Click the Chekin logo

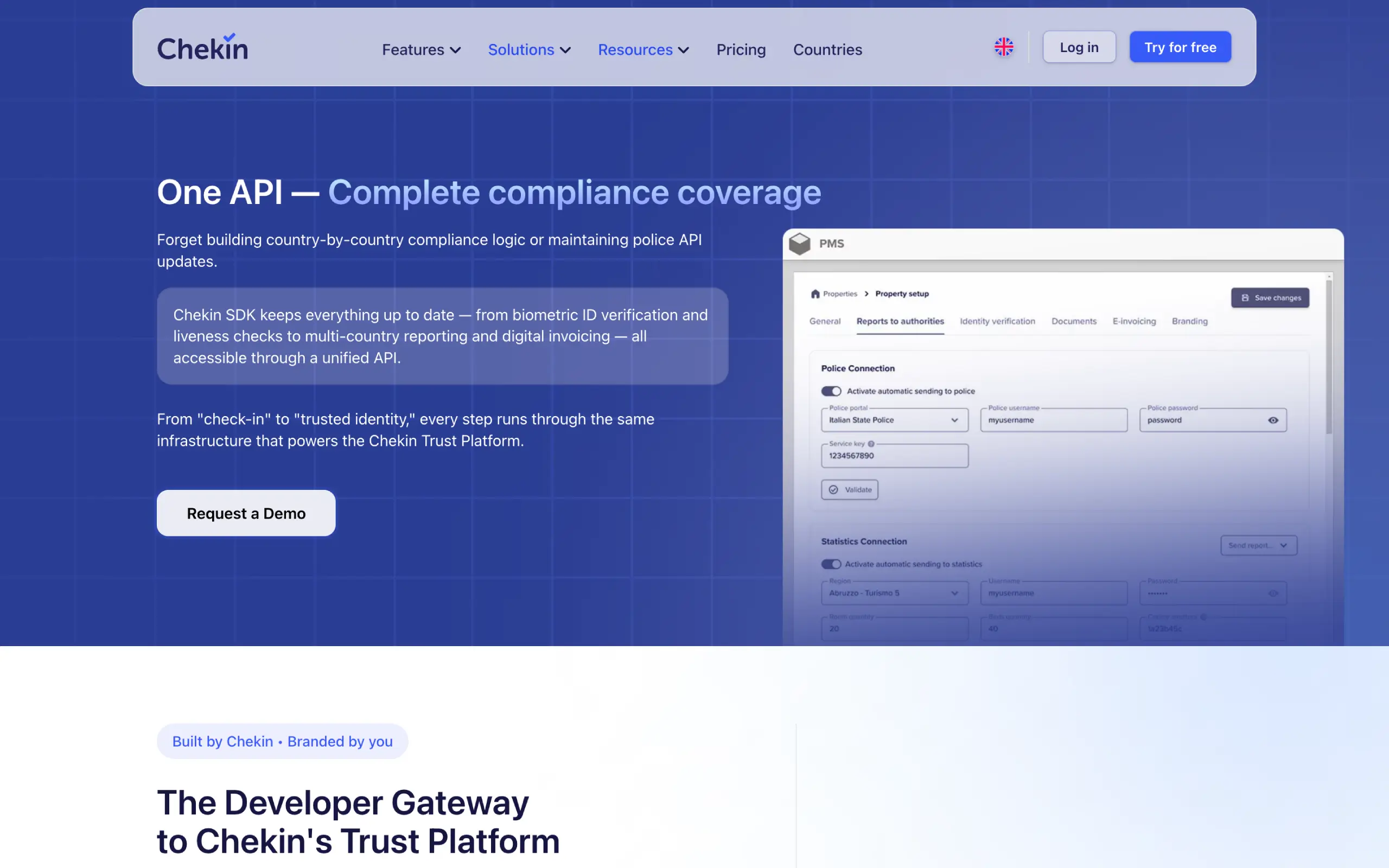point(202,47)
